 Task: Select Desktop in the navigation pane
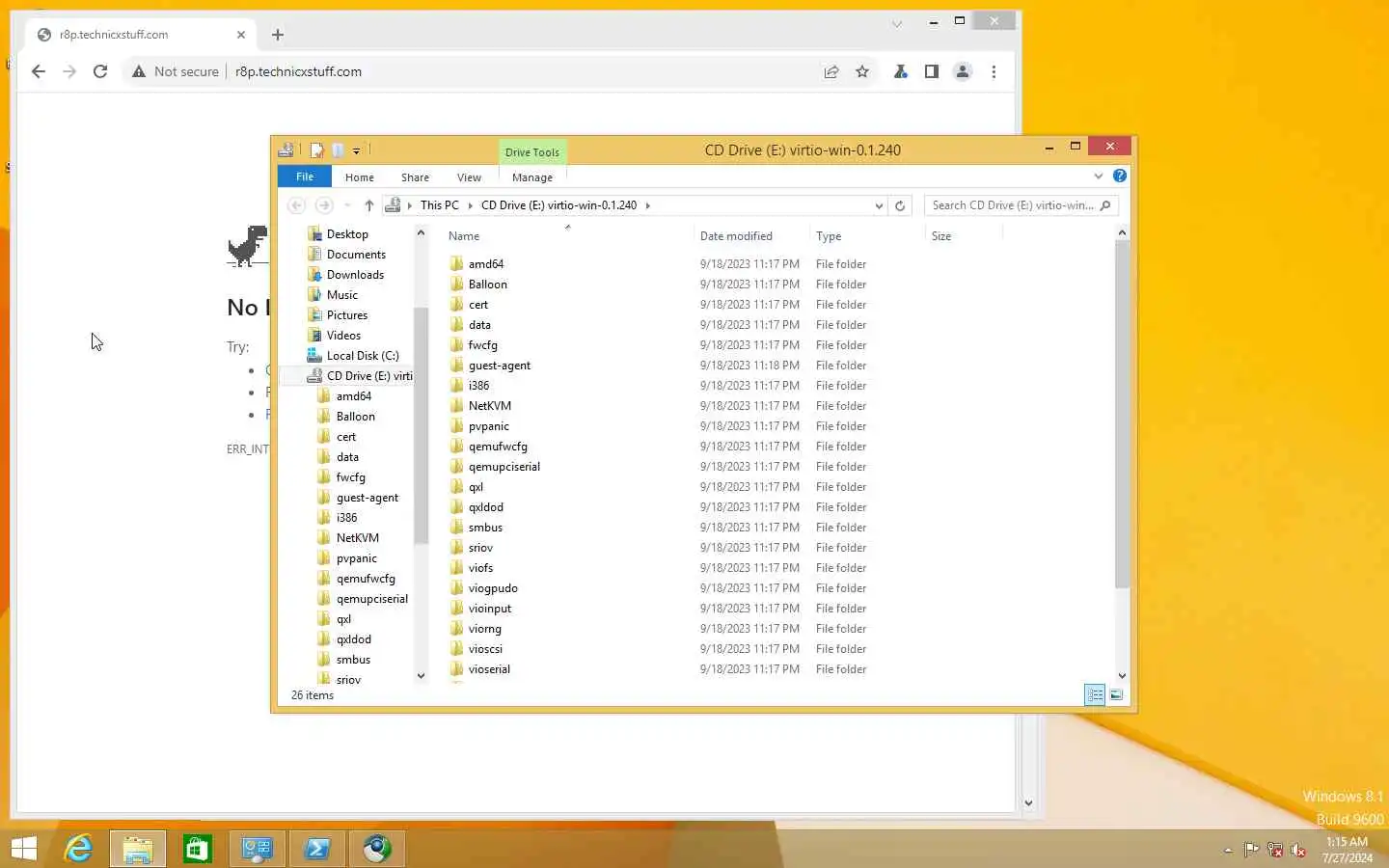tap(347, 234)
